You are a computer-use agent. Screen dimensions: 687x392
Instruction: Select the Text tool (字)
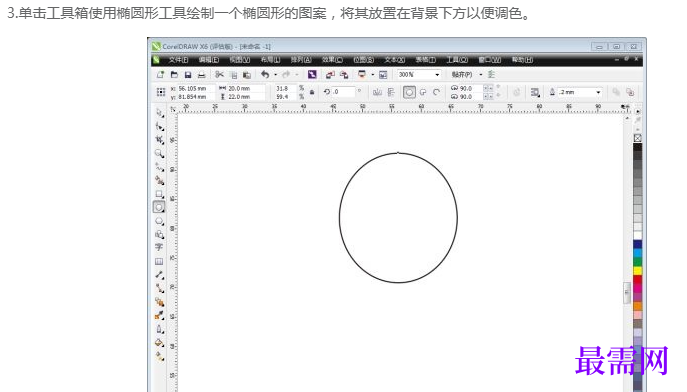159,247
